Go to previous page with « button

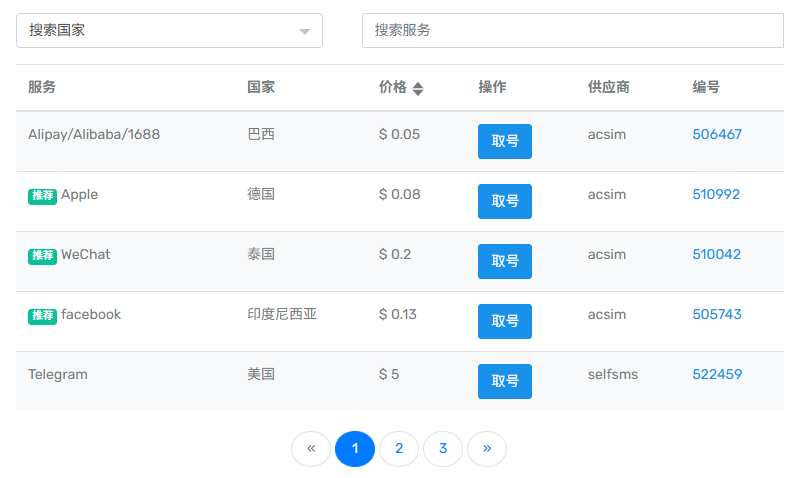tap(311, 449)
